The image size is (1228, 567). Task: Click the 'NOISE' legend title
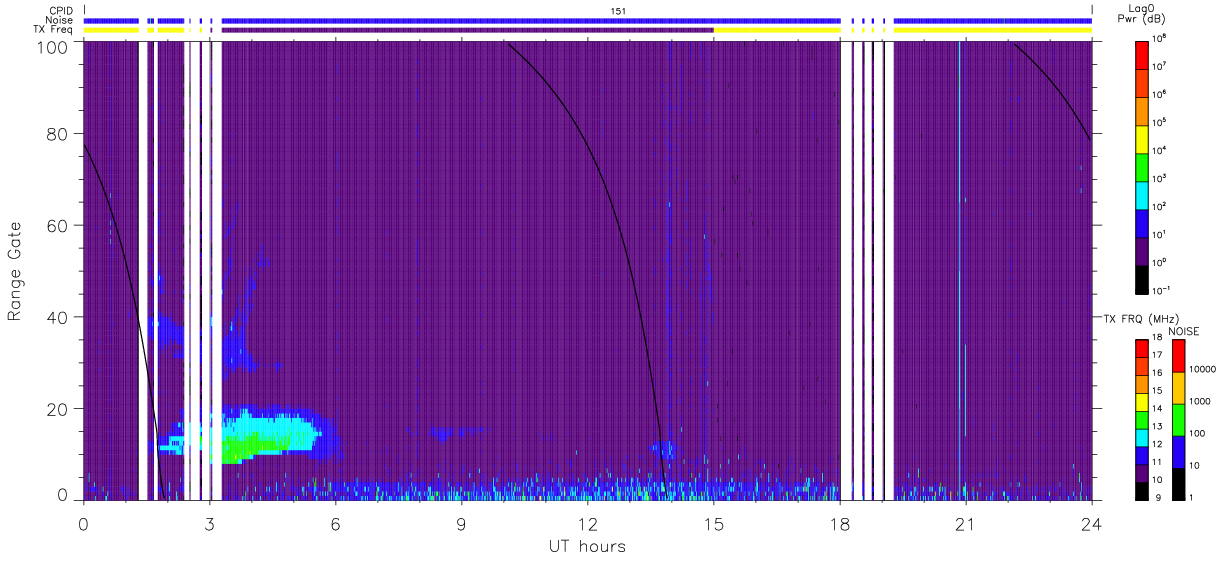[x=1183, y=331]
